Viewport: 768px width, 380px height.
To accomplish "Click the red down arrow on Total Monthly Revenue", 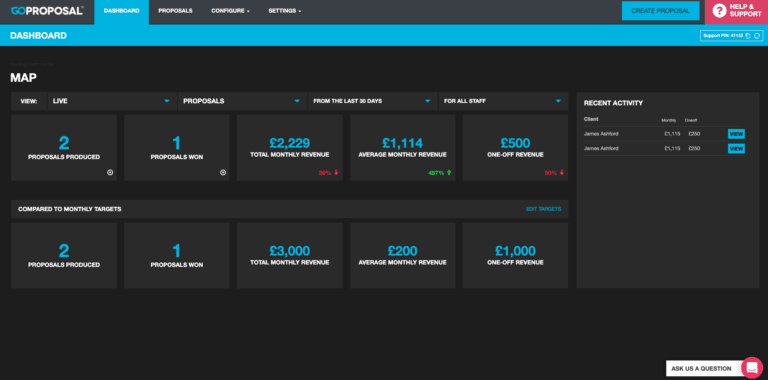I will click(x=336, y=172).
